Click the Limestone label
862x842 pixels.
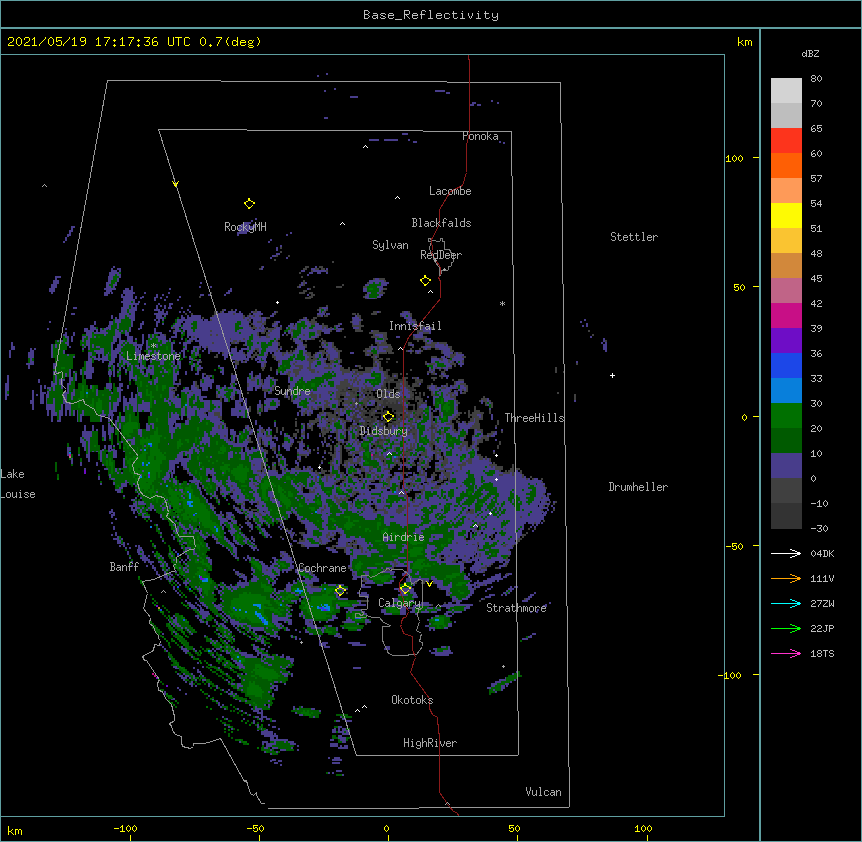pos(153,356)
